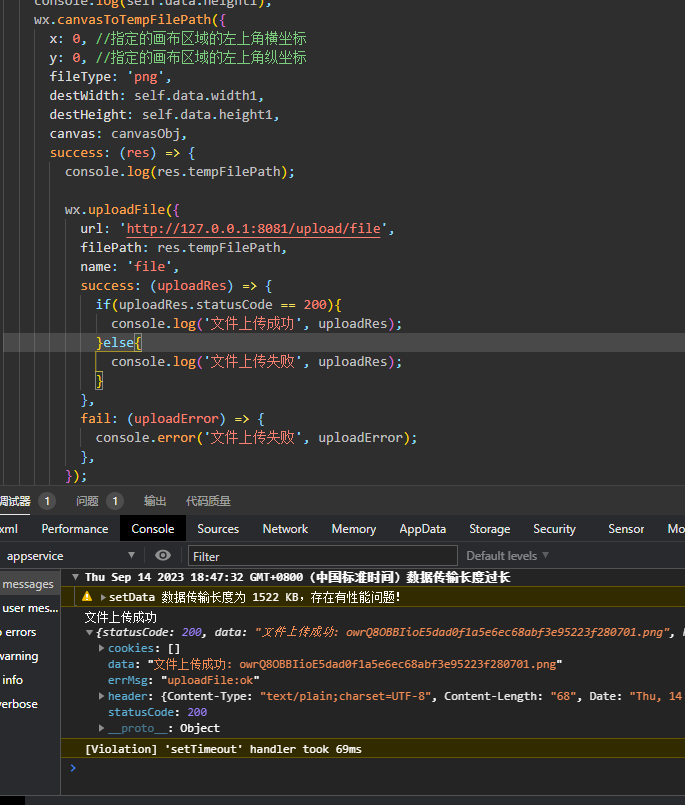
Task: Click the badge next to 问题 tab
Action: (115, 501)
